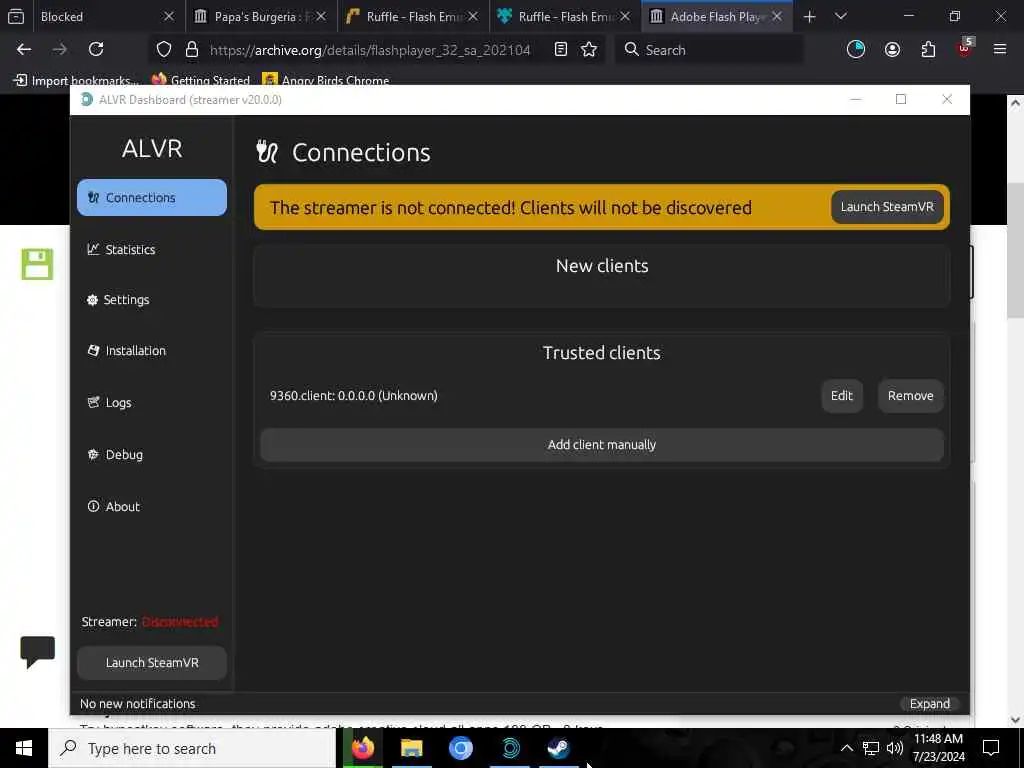This screenshot has width=1024, height=768.
Task: Edit the 9360.client trusted client
Action: pos(842,396)
